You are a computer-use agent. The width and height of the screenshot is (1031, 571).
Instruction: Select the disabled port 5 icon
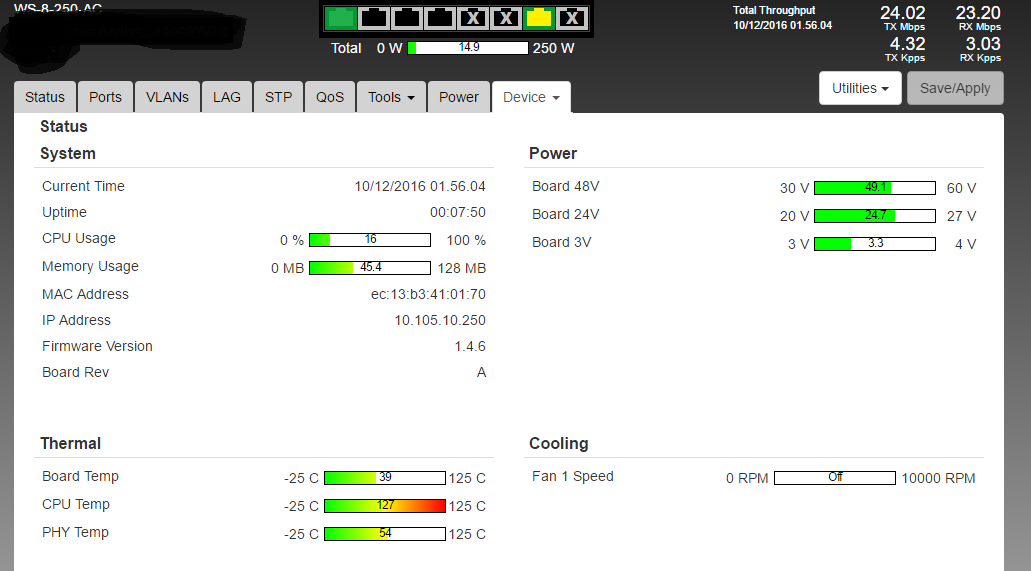(473, 17)
